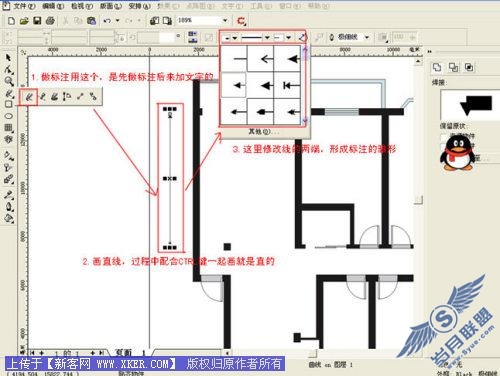
Task: Click the Intersect icon in shaping docker
Action: 469,67
